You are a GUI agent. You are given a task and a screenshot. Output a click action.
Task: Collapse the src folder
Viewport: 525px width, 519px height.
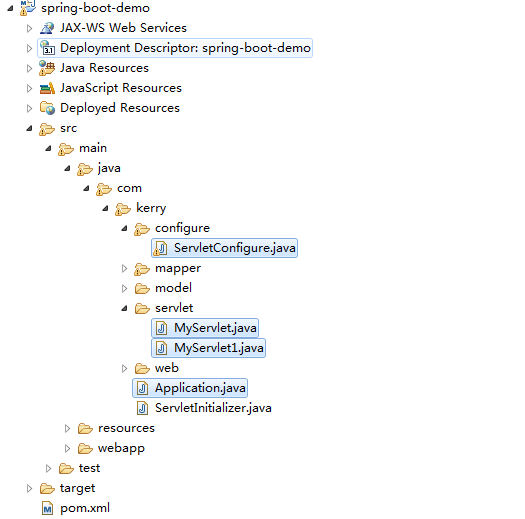click(29, 128)
